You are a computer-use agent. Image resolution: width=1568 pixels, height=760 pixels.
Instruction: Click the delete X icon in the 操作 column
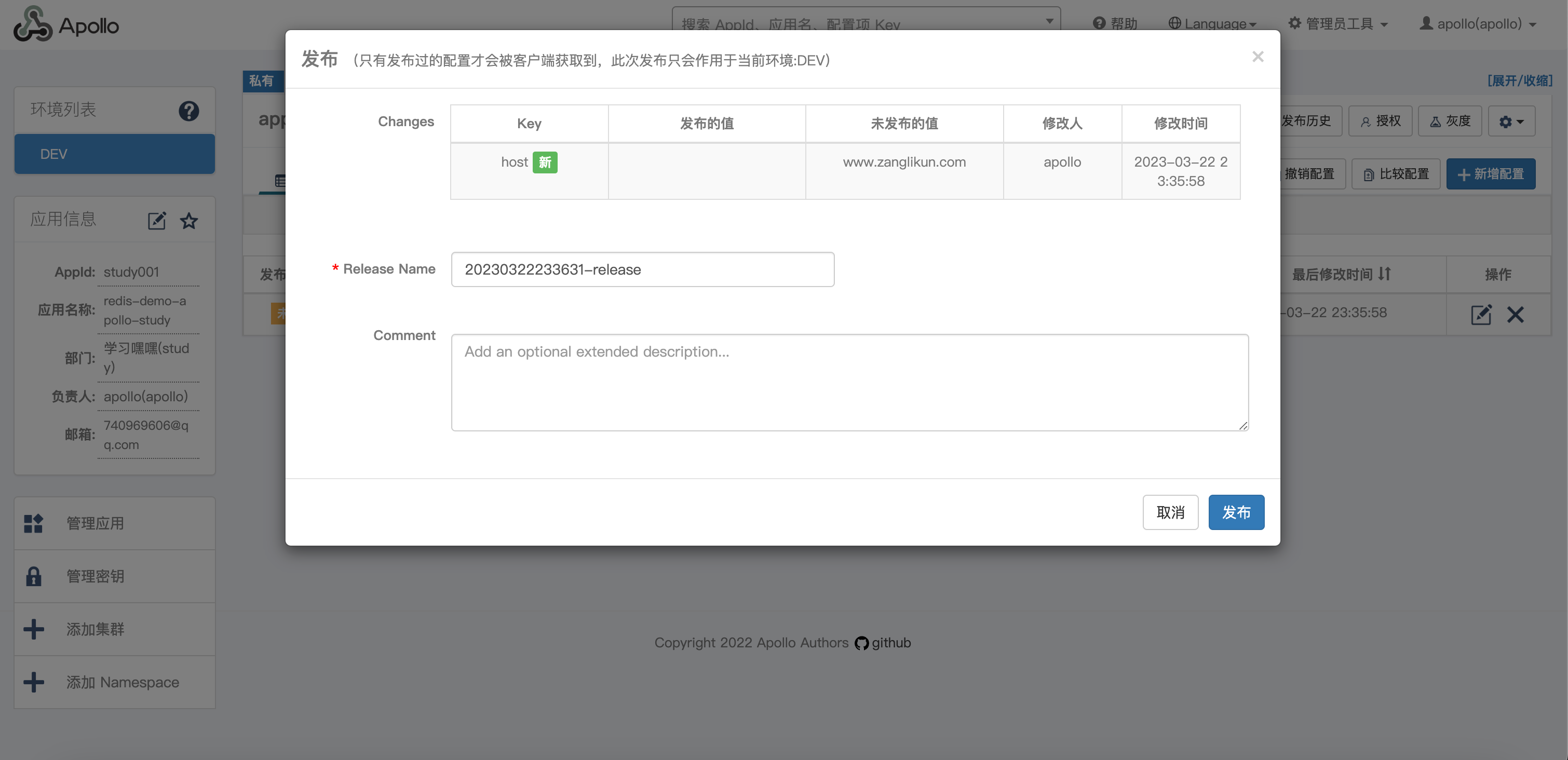coord(1515,314)
